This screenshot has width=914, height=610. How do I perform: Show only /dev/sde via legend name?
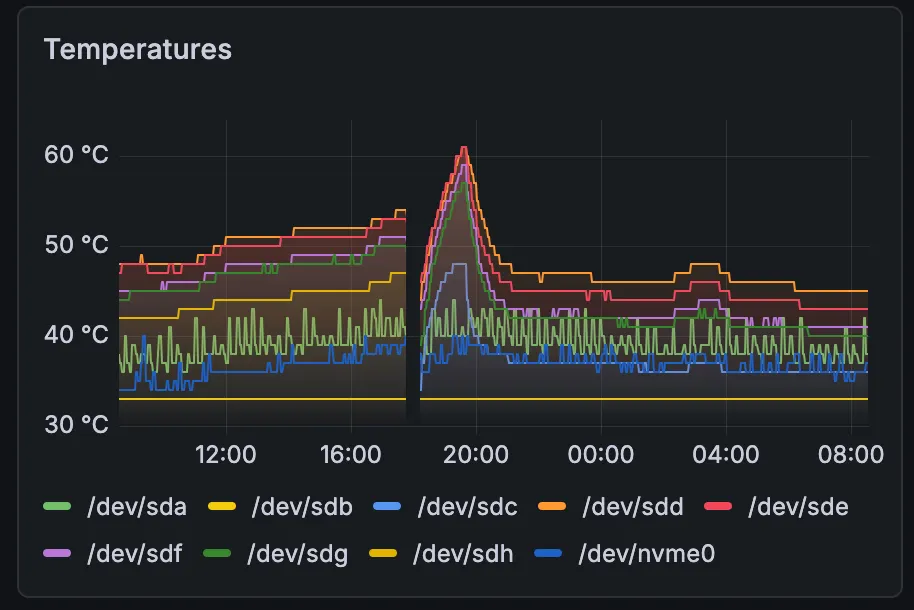click(798, 507)
